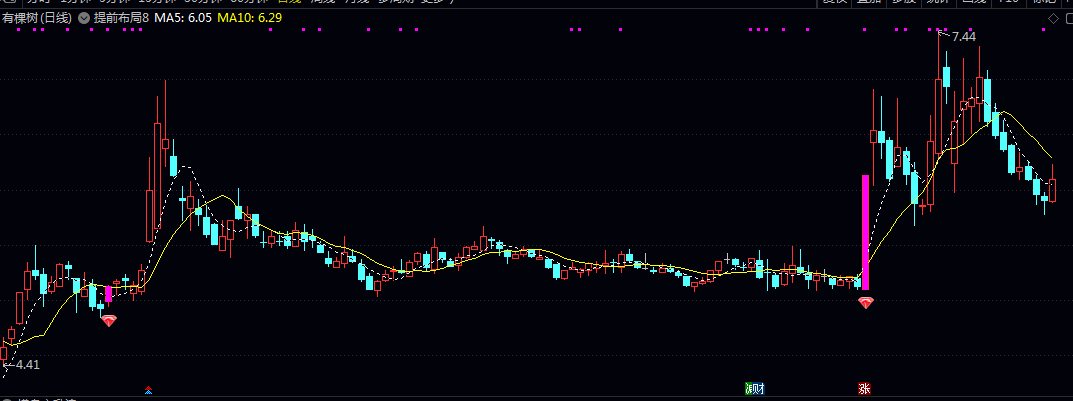
Task: Click the red signal icon under the first magenta candle
Action: (x=109, y=320)
